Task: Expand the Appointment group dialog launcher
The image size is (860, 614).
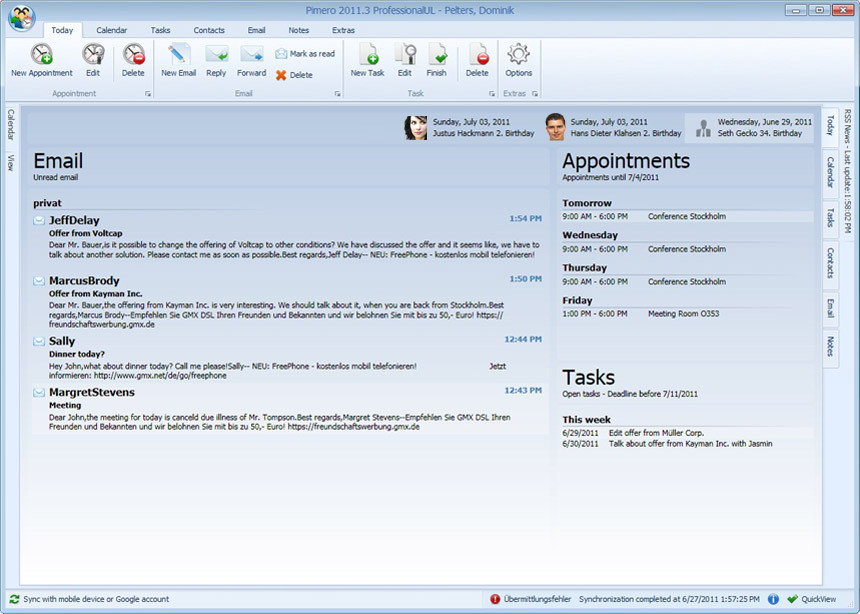Action: click(x=148, y=94)
